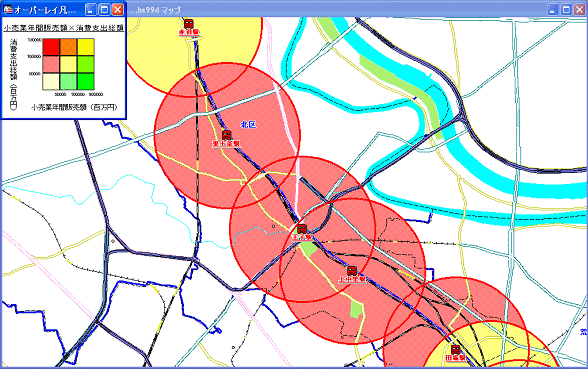This screenshot has width=588, height=369.
Task: Click the bright green bottom-right legend swatch
Action: pos(86,81)
